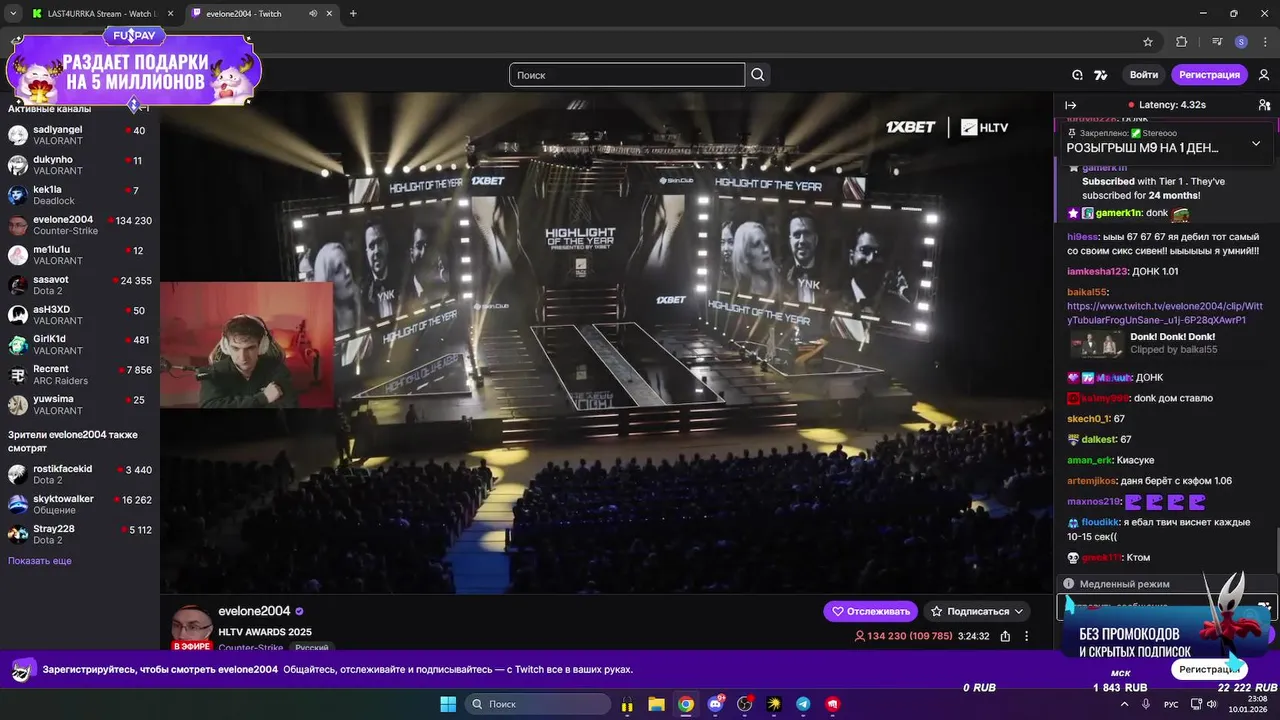1280x720 pixels.
Task: Open evelone2004 channel in sidebar
Action: (79, 225)
